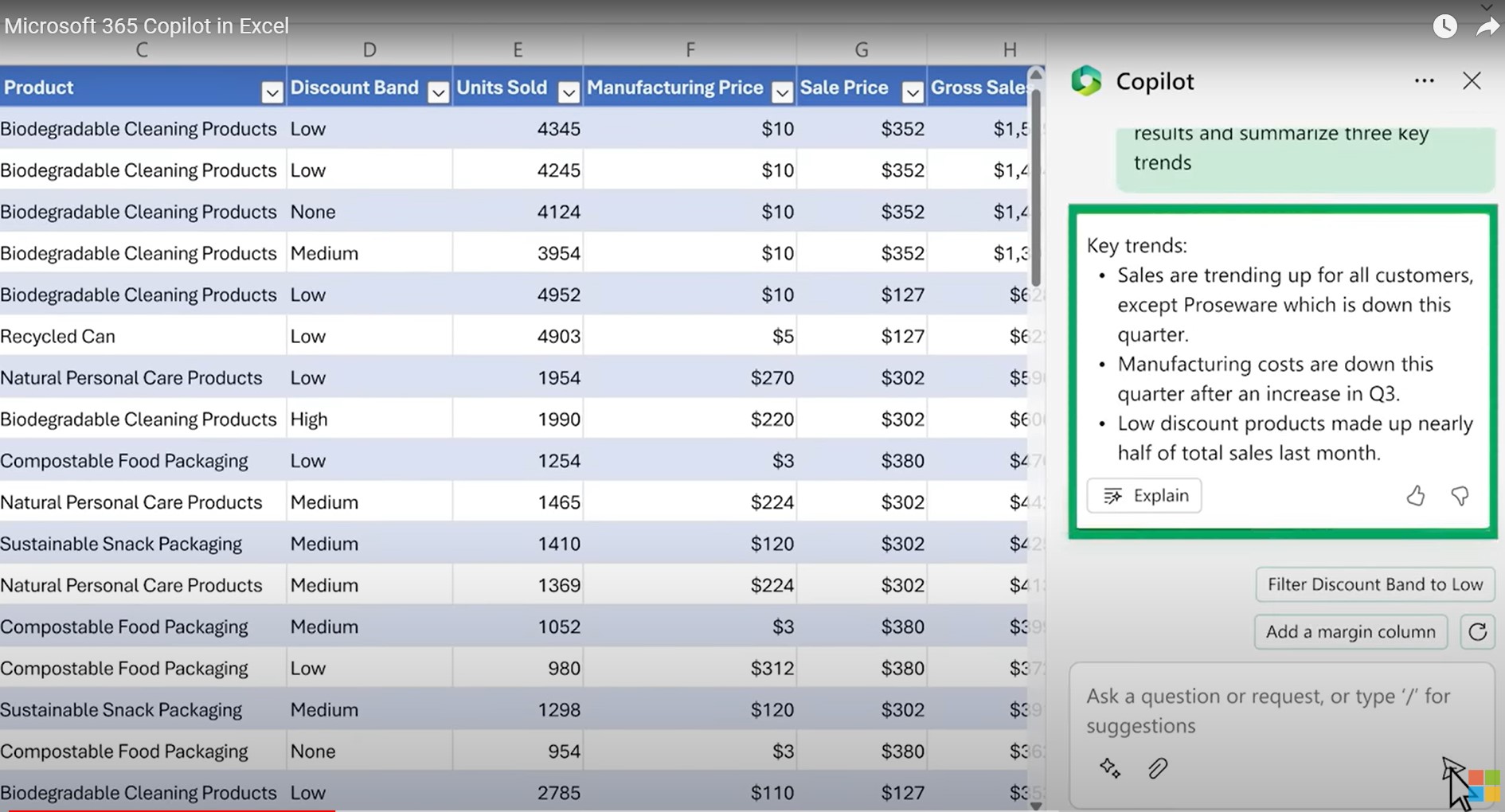Close the Copilot pane

click(x=1472, y=81)
